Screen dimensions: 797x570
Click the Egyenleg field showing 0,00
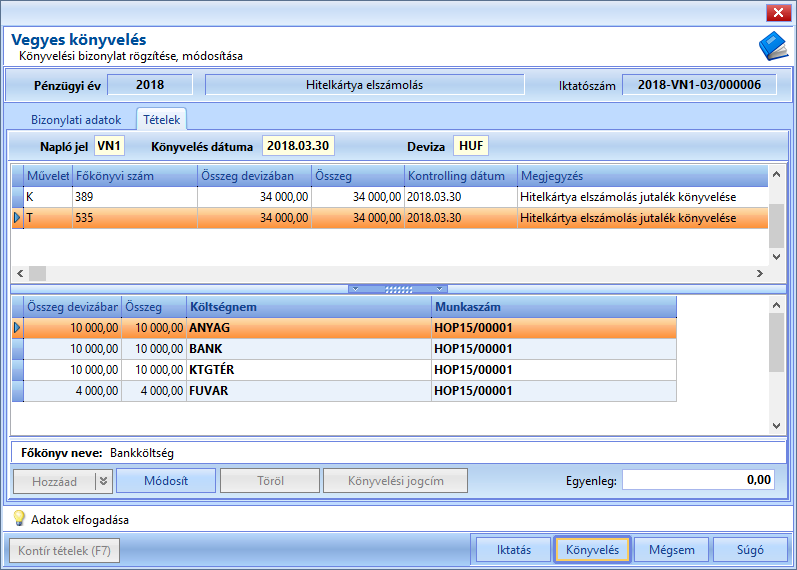coord(698,479)
